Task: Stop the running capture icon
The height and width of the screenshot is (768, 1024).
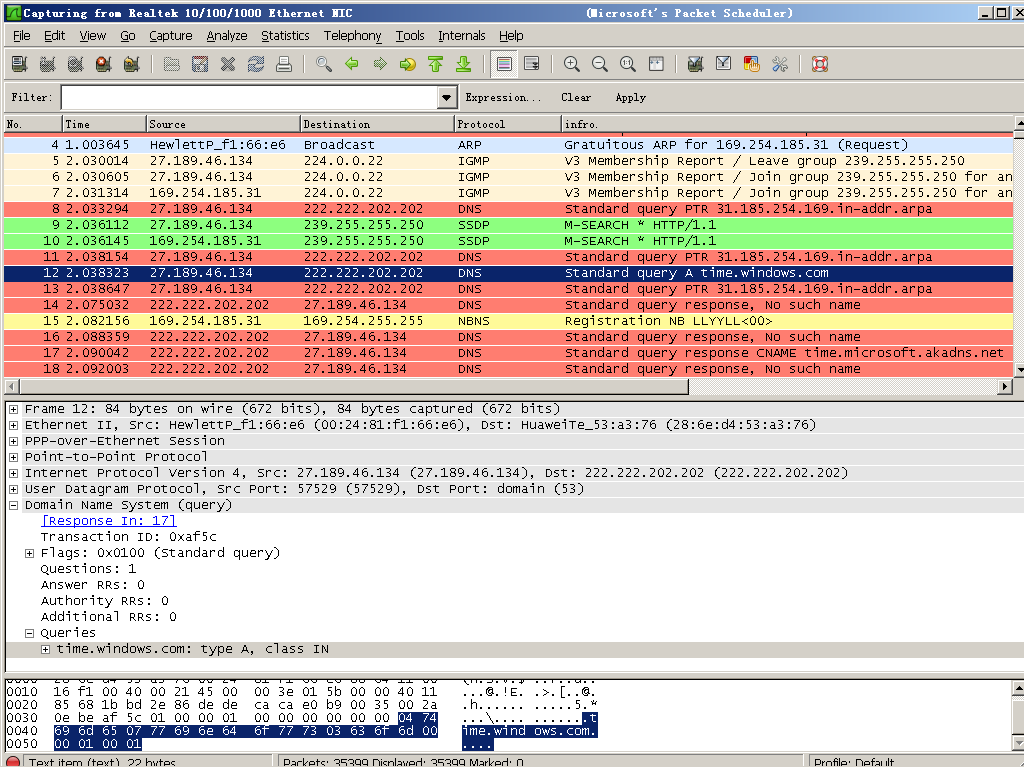Action: tap(103, 64)
